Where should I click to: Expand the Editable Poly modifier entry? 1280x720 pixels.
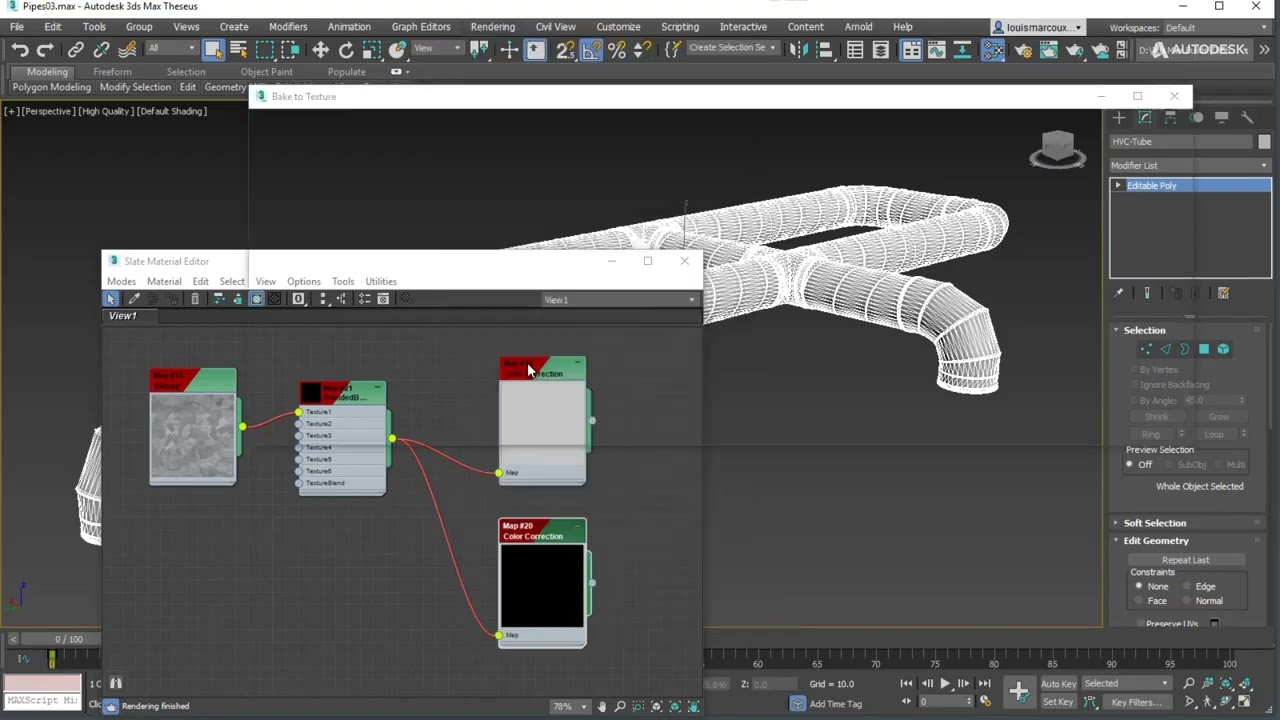1118,185
